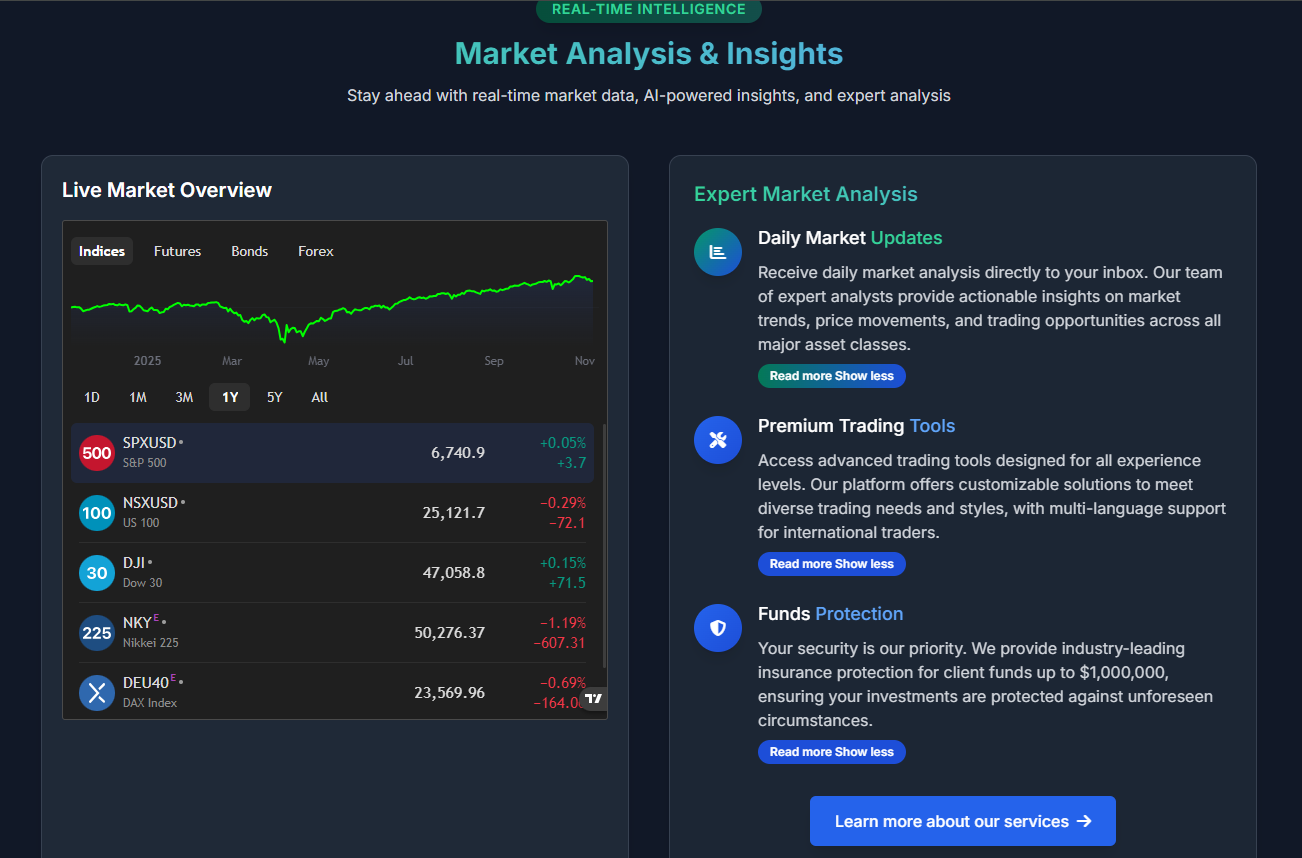Click the Funds Protection shield icon
Image resolution: width=1302 pixels, height=858 pixels.
pos(718,628)
